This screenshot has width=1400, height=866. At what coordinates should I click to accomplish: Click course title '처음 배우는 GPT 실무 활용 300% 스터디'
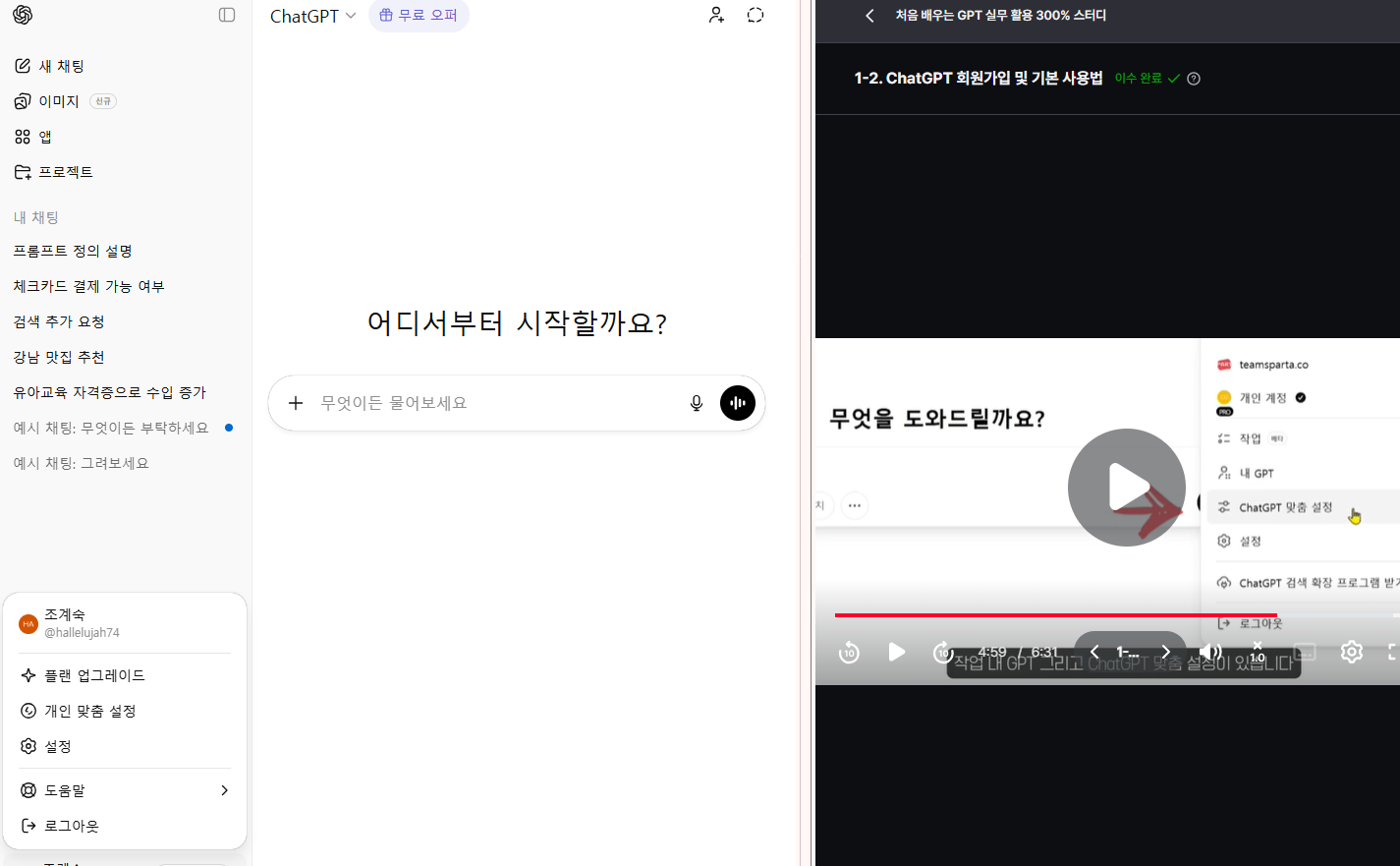pos(1000,16)
